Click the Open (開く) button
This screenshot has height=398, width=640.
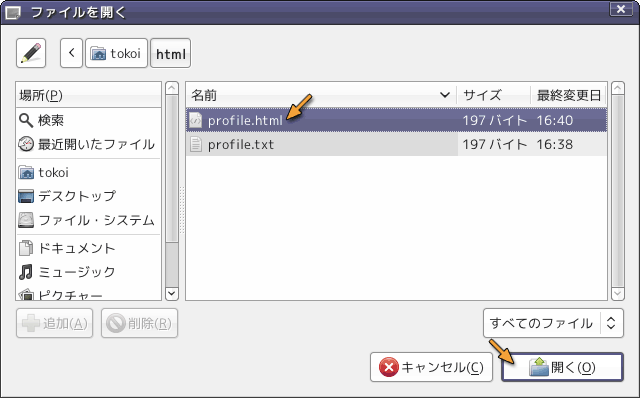pyautogui.click(x=562, y=367)
